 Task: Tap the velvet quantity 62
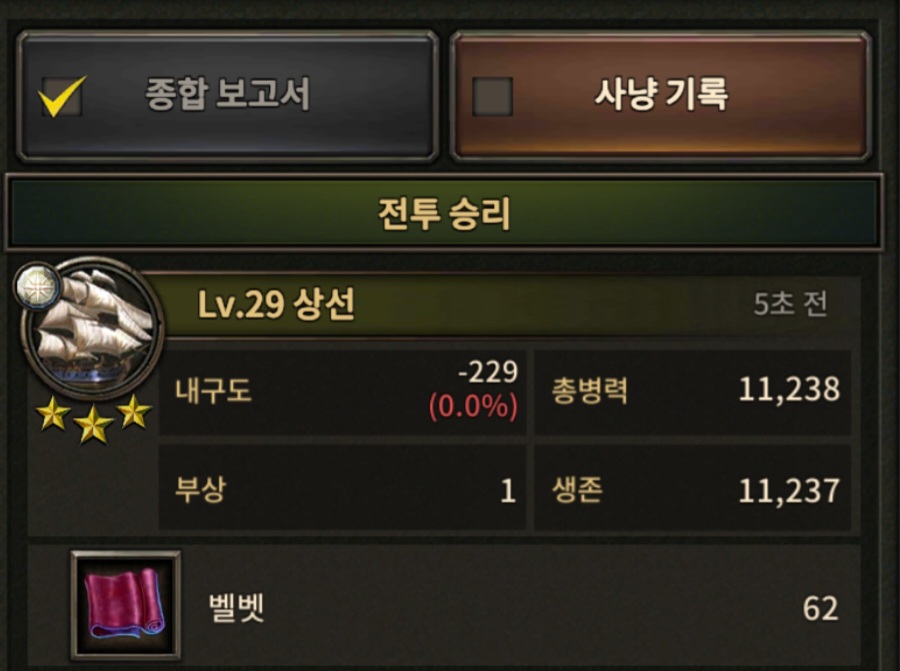(x=820, y=608)
